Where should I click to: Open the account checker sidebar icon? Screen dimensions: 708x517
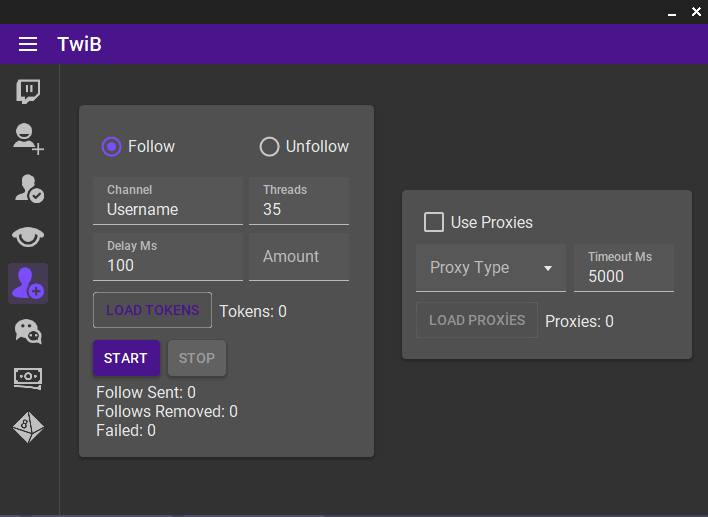pos(29,188)
